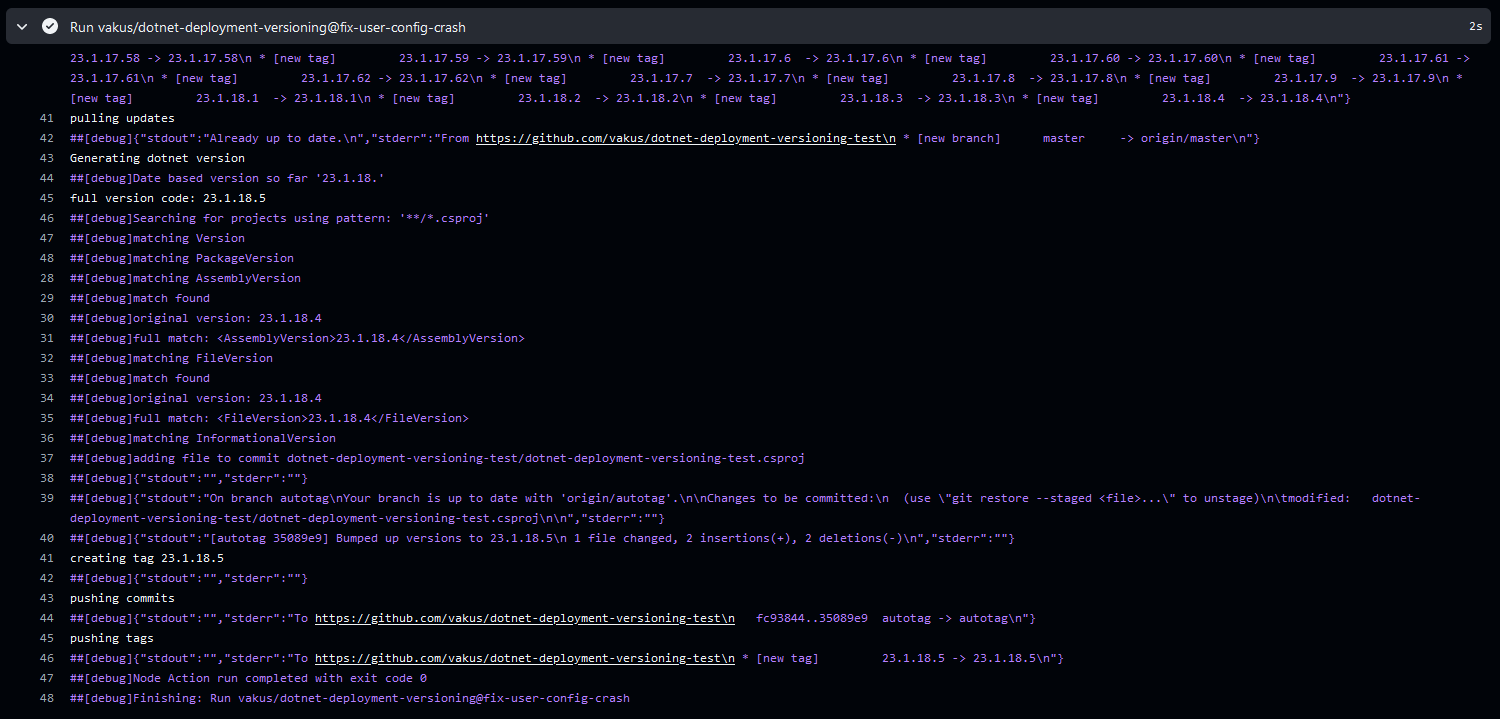This screenshot has height=719, width=1500.
Task: Select line number 45 next to "full version code"
Action: [46, 197]
